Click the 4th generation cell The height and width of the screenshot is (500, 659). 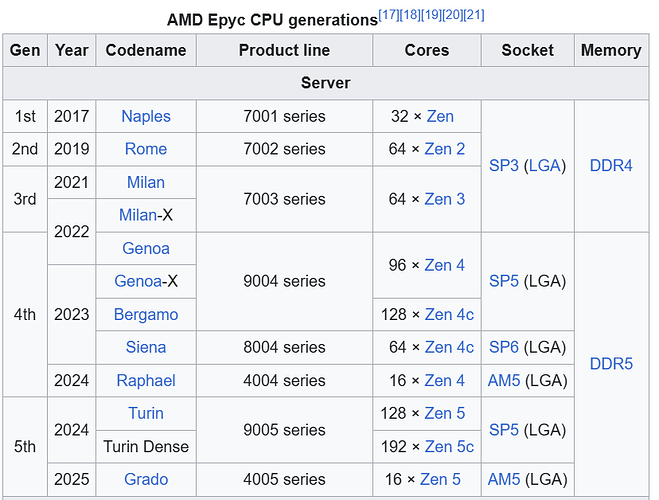25,314
